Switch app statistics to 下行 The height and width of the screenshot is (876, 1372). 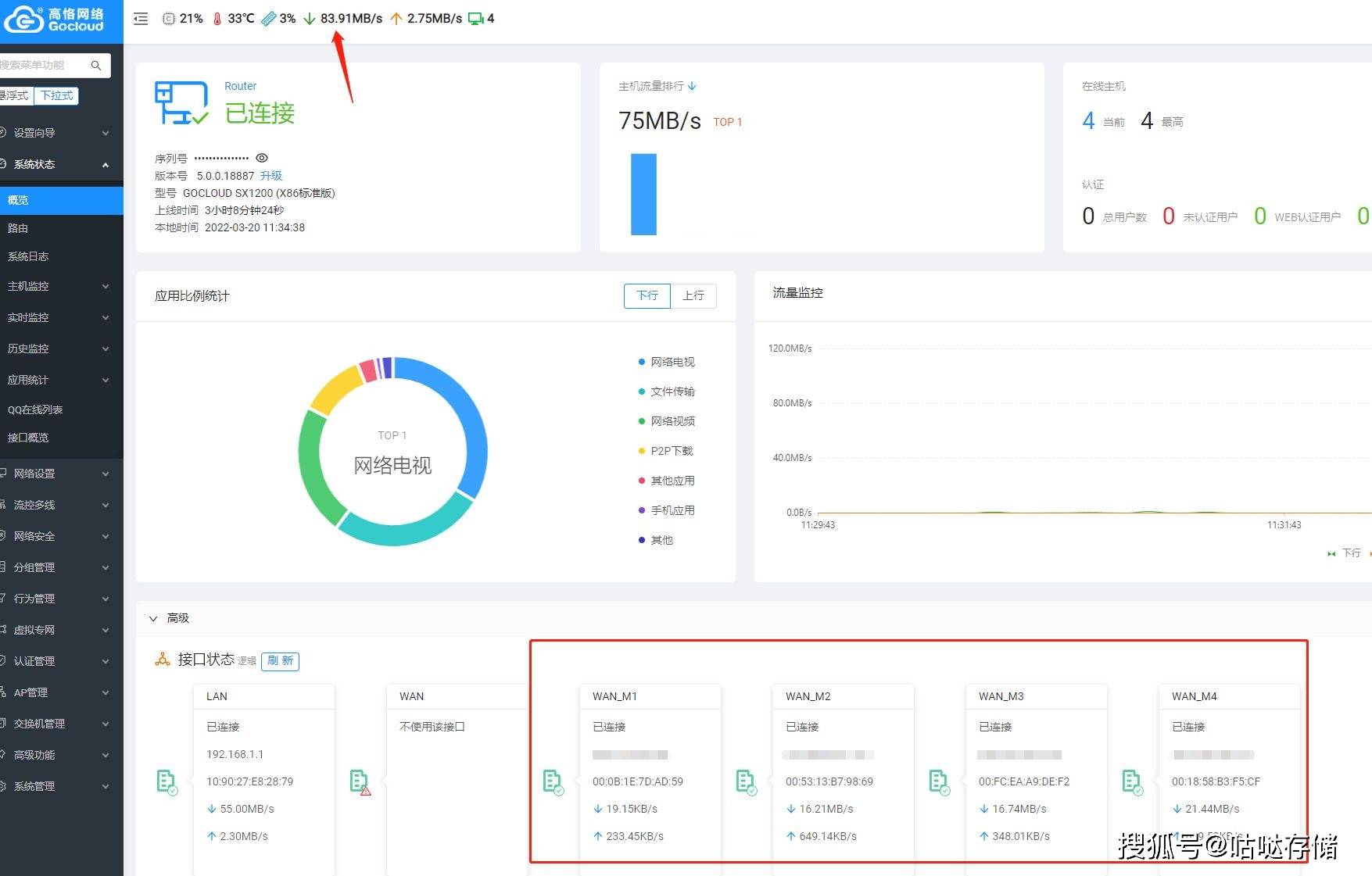[x=647, y=295]
